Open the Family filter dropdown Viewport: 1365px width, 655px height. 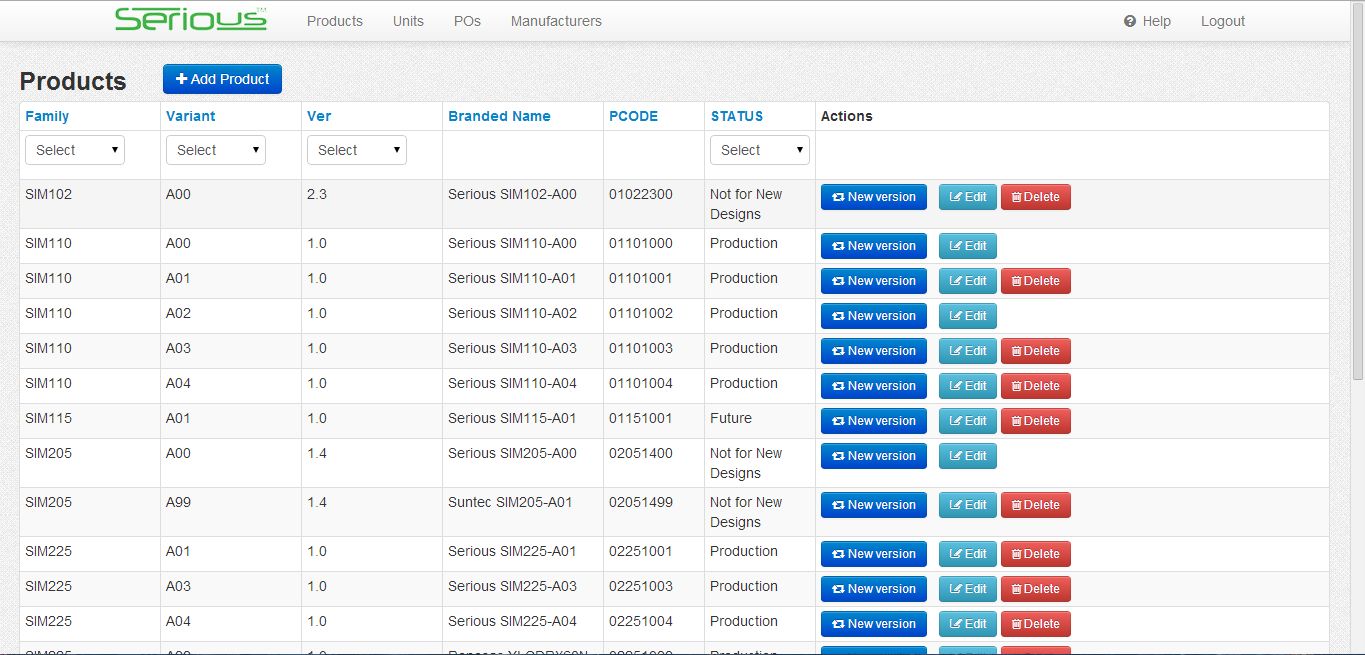pyautogui.click(x=75, y=150)
